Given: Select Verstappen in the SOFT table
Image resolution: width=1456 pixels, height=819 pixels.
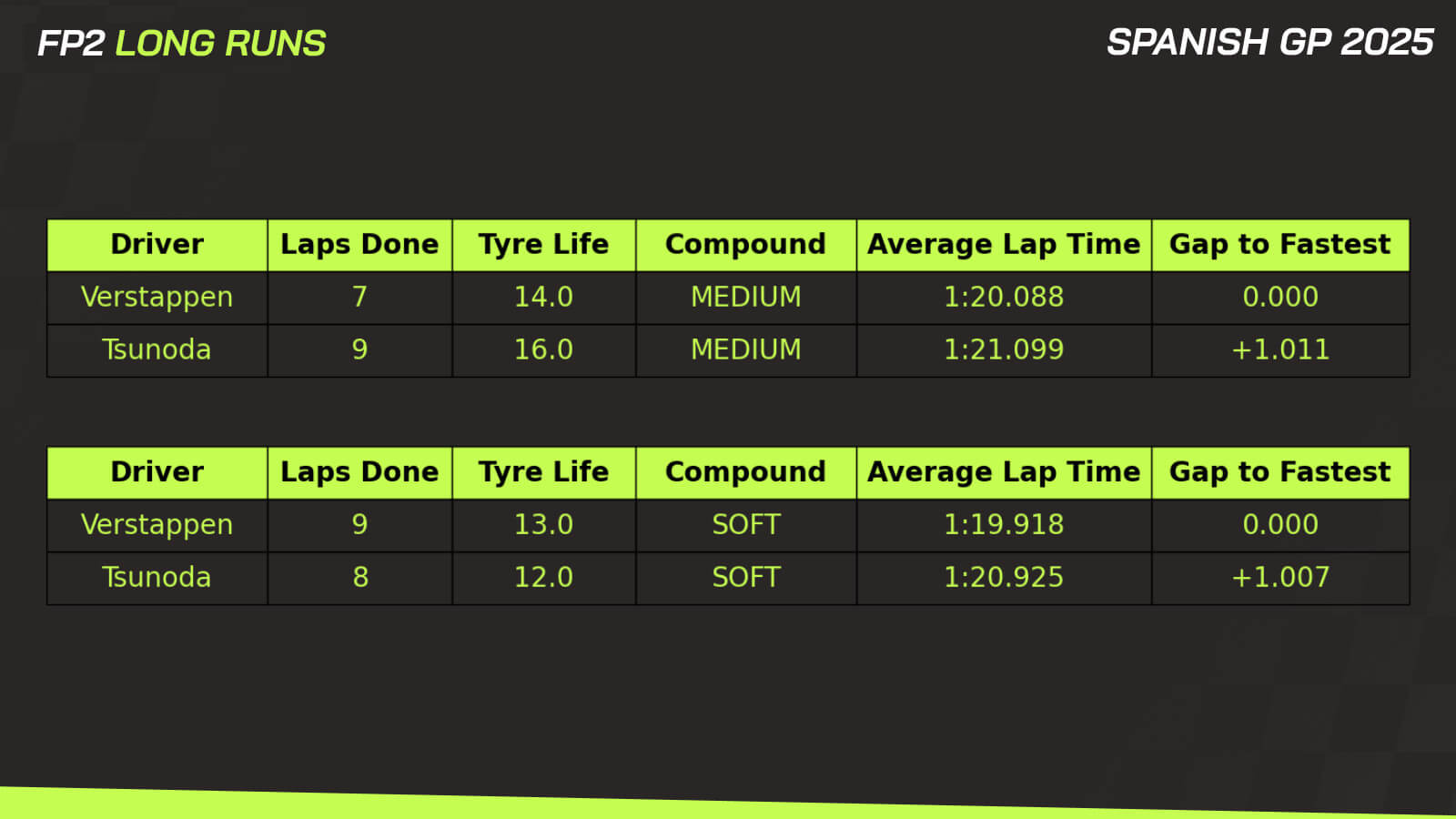Looking at the screenshot, I should 157,525.
